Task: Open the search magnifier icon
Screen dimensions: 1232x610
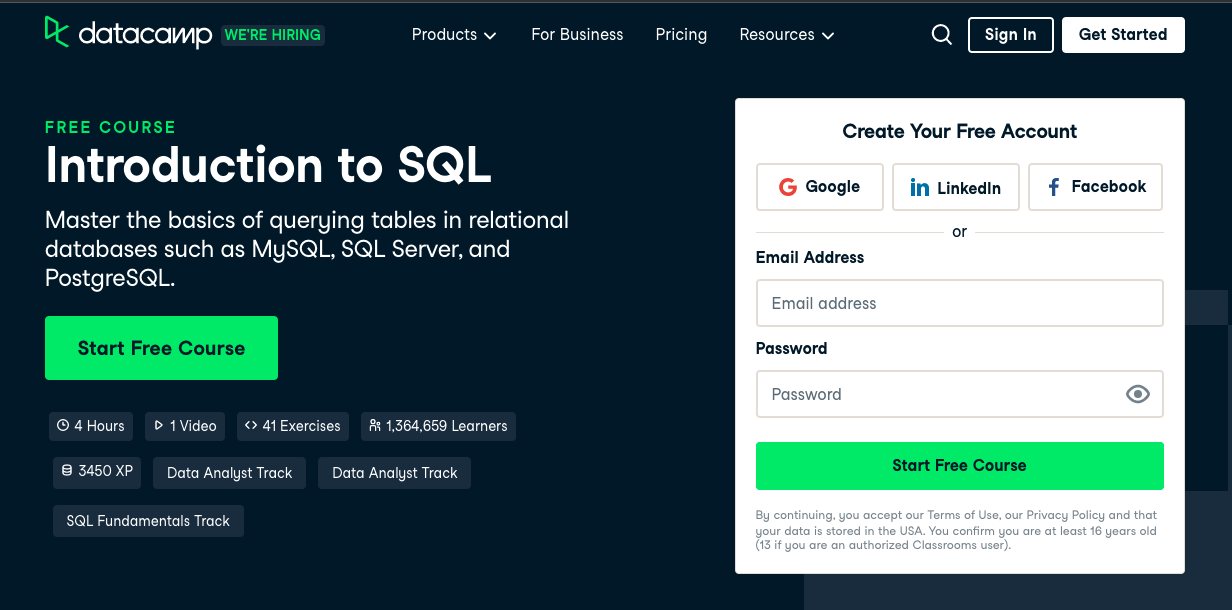Action: (941, 35)
